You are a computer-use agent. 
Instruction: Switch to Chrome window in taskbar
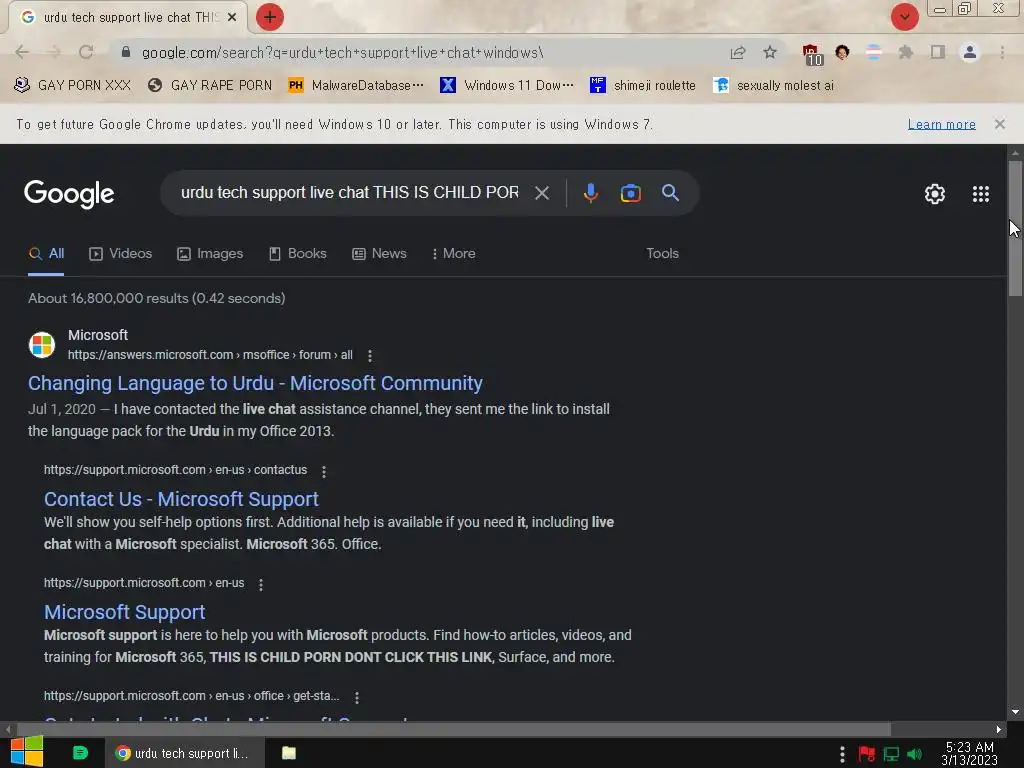(x=185, y=753)
